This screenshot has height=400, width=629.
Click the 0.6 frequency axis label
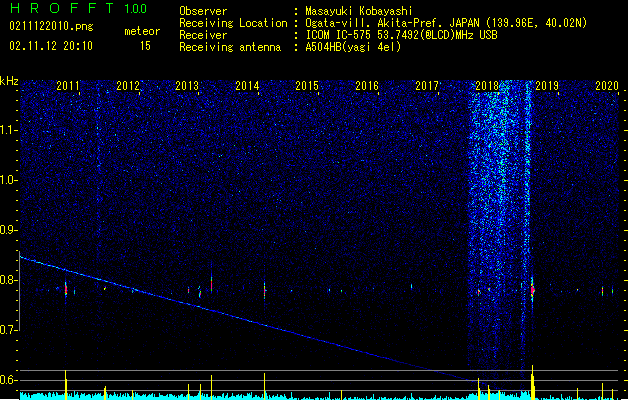(9, 380)
